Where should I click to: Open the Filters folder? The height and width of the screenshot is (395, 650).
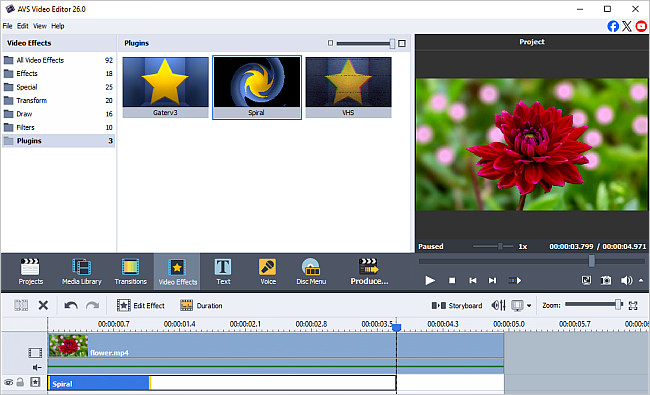[58, 127]
